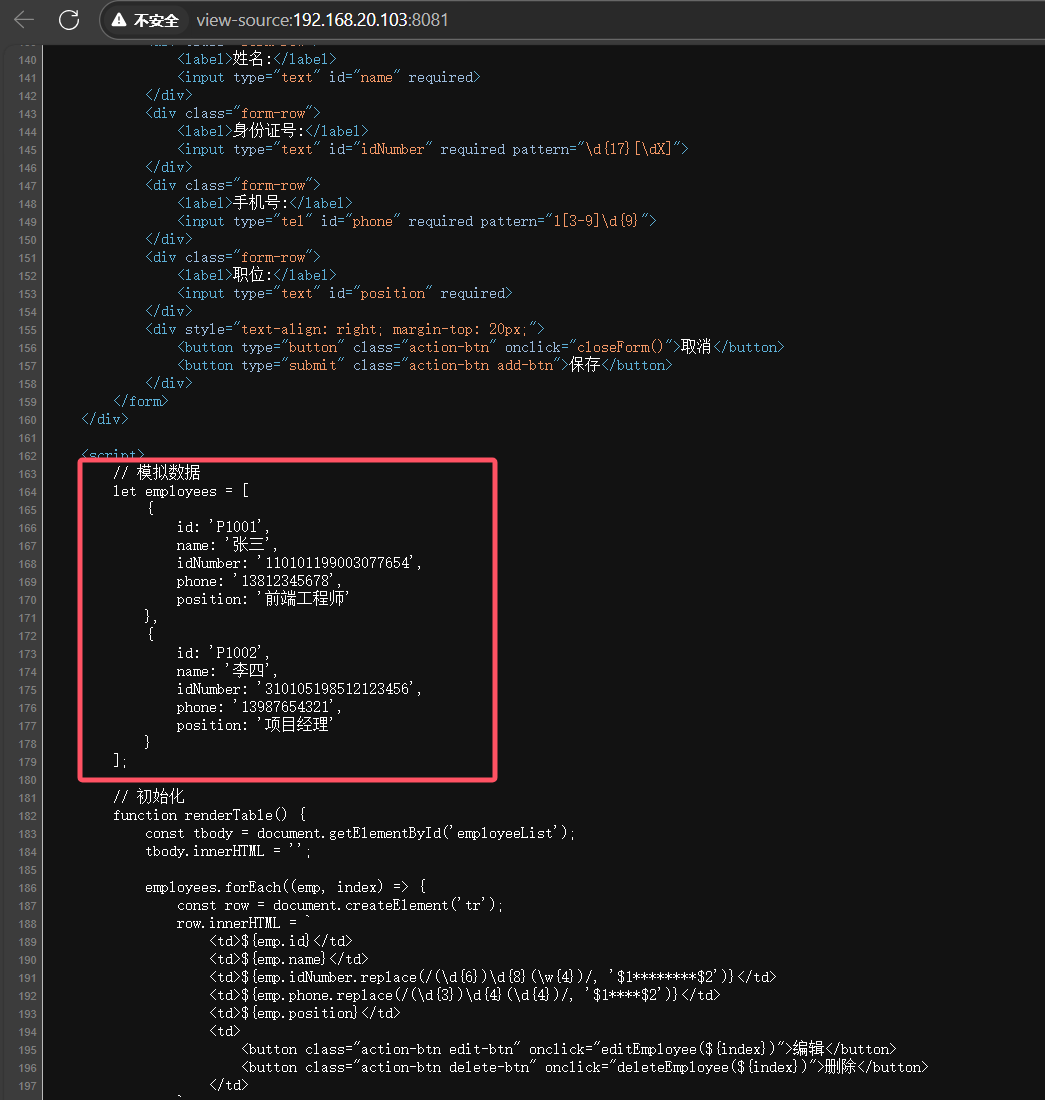Click the opening script tag on line 162
Image resolution: width=1045 pixels, height=1100 pixels.
coord(113,456)
